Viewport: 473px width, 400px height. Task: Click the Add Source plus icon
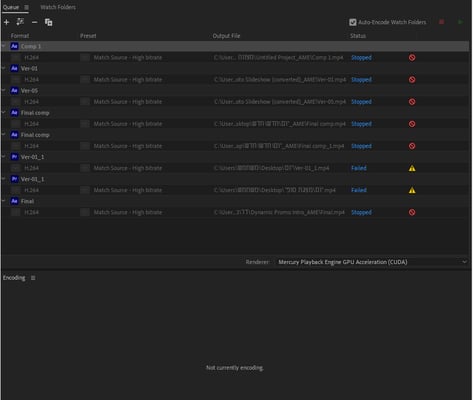tap(6, 22)
